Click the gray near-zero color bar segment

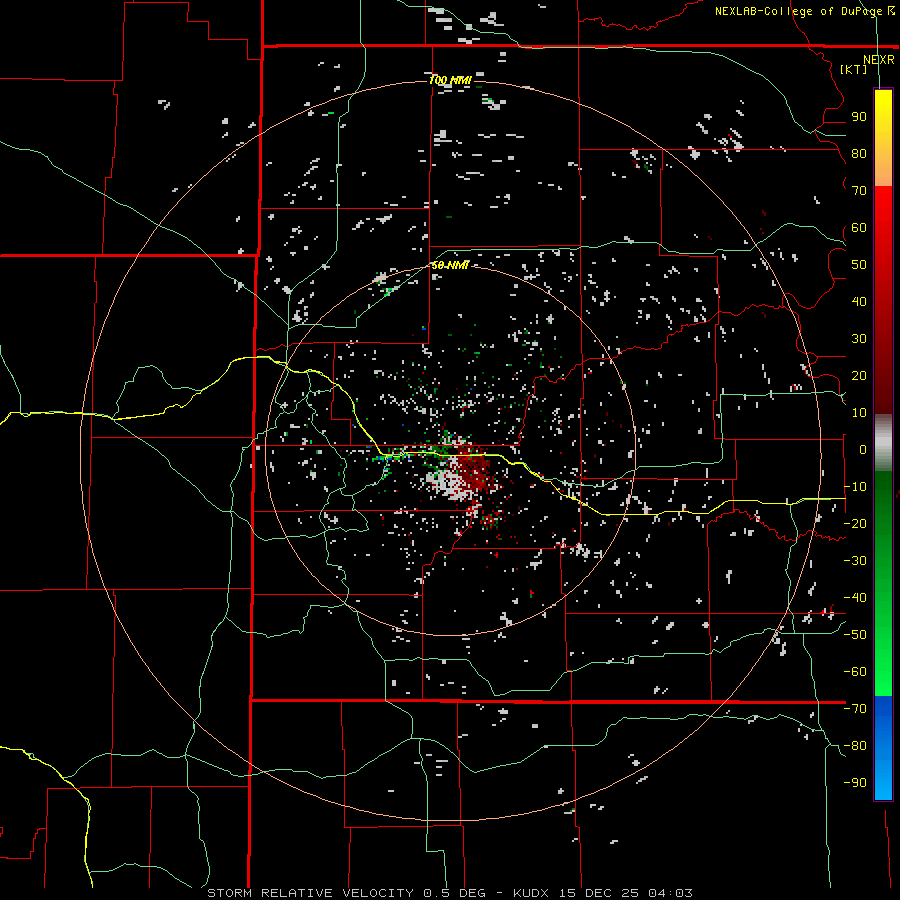[x=883, y=443]
